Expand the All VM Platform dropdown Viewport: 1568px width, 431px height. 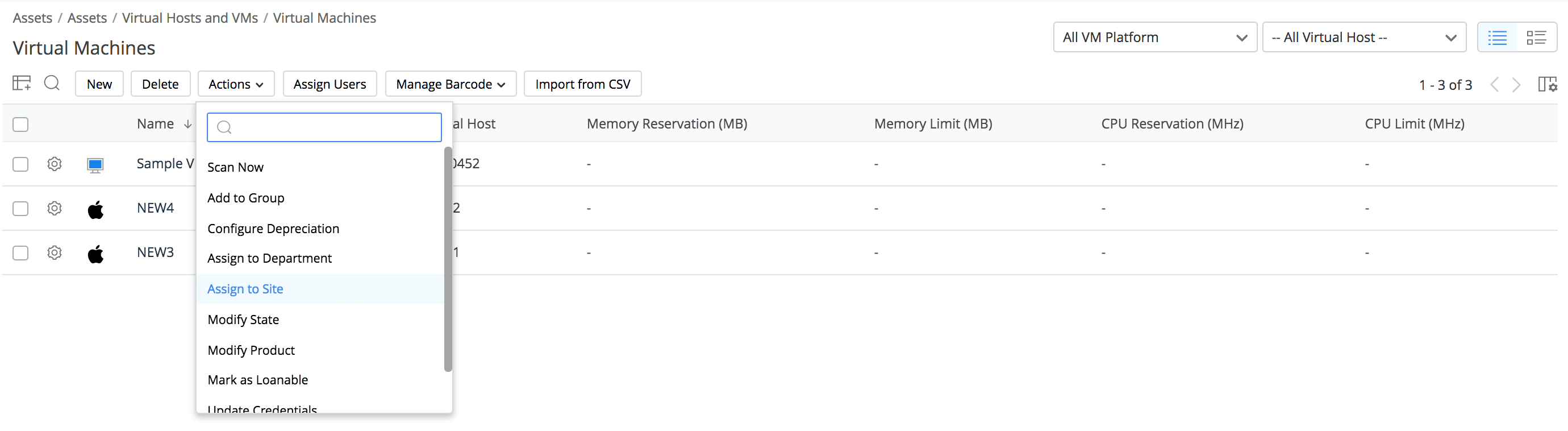pyautogui.click(x=1154, y=38)
